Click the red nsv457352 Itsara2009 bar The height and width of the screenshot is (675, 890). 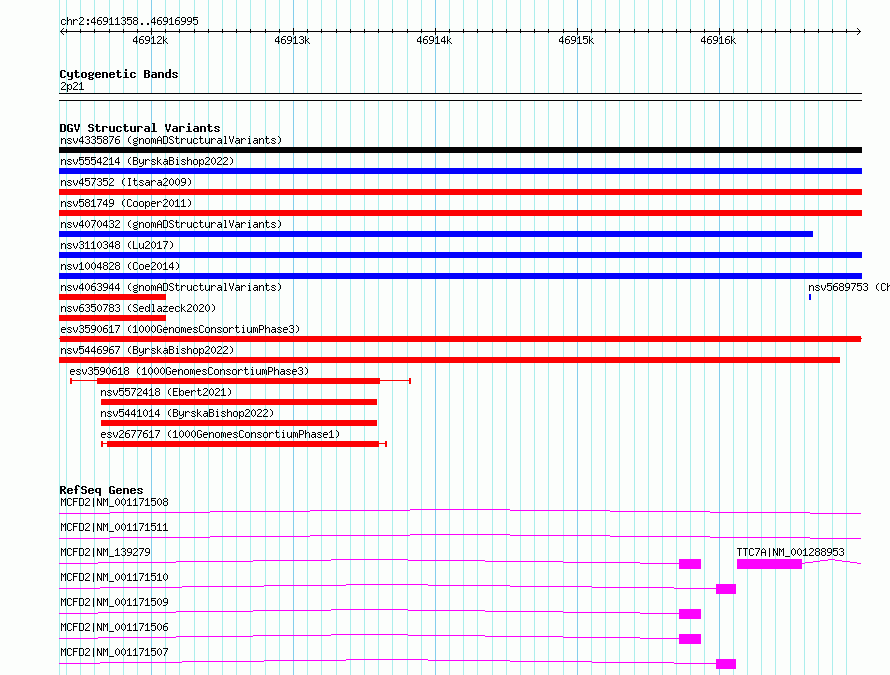click(460, 192)
